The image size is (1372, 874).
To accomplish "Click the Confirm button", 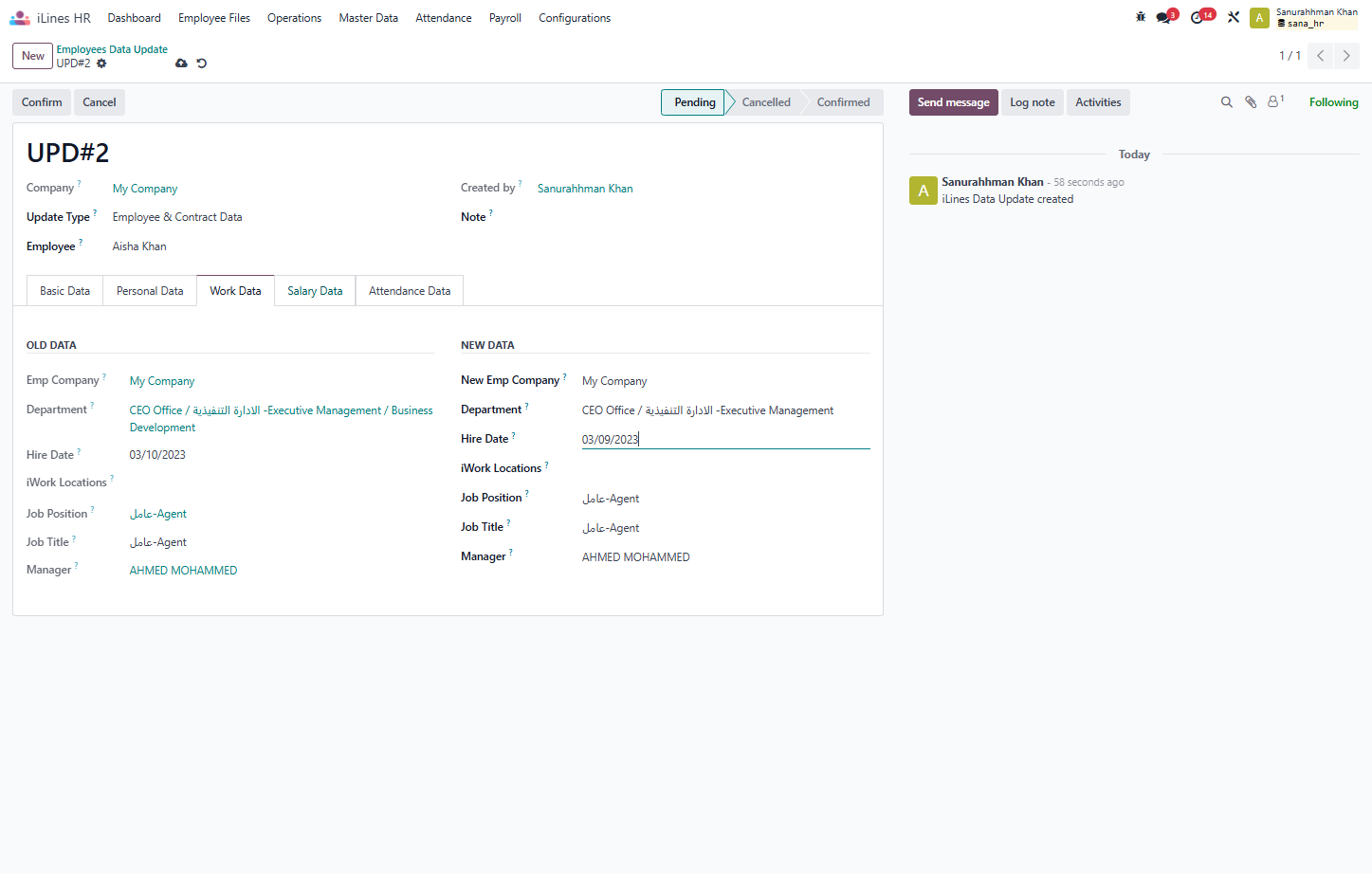I will coord(42,102).
